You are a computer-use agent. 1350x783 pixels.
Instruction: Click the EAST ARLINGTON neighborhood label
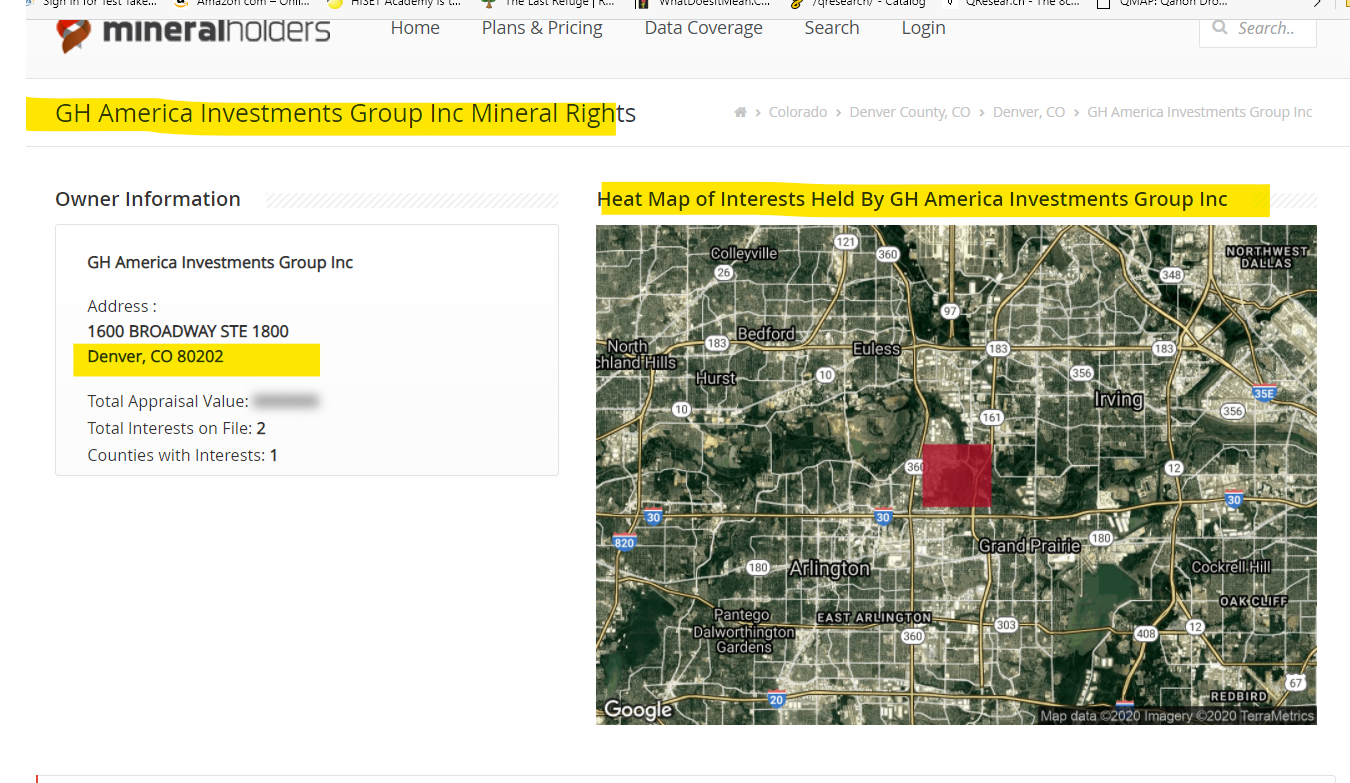tap(874, 618)
